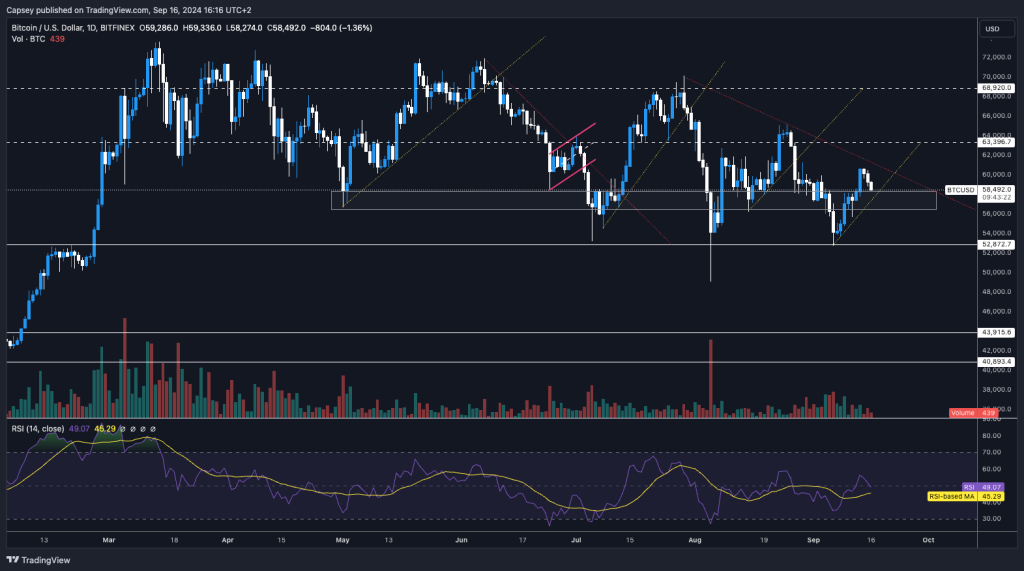
Task: Click the BTCUSD symbol tag on price axis
Action: [960, 189]
